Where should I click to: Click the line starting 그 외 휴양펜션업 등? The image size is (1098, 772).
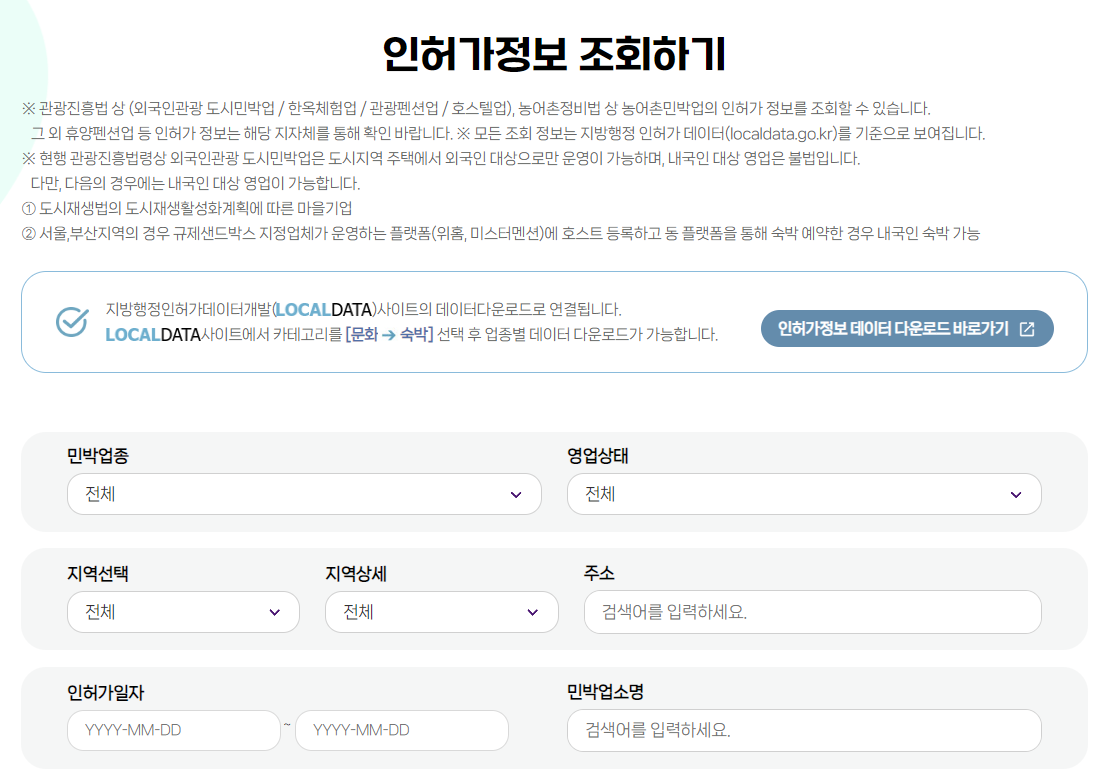(508, 133)
